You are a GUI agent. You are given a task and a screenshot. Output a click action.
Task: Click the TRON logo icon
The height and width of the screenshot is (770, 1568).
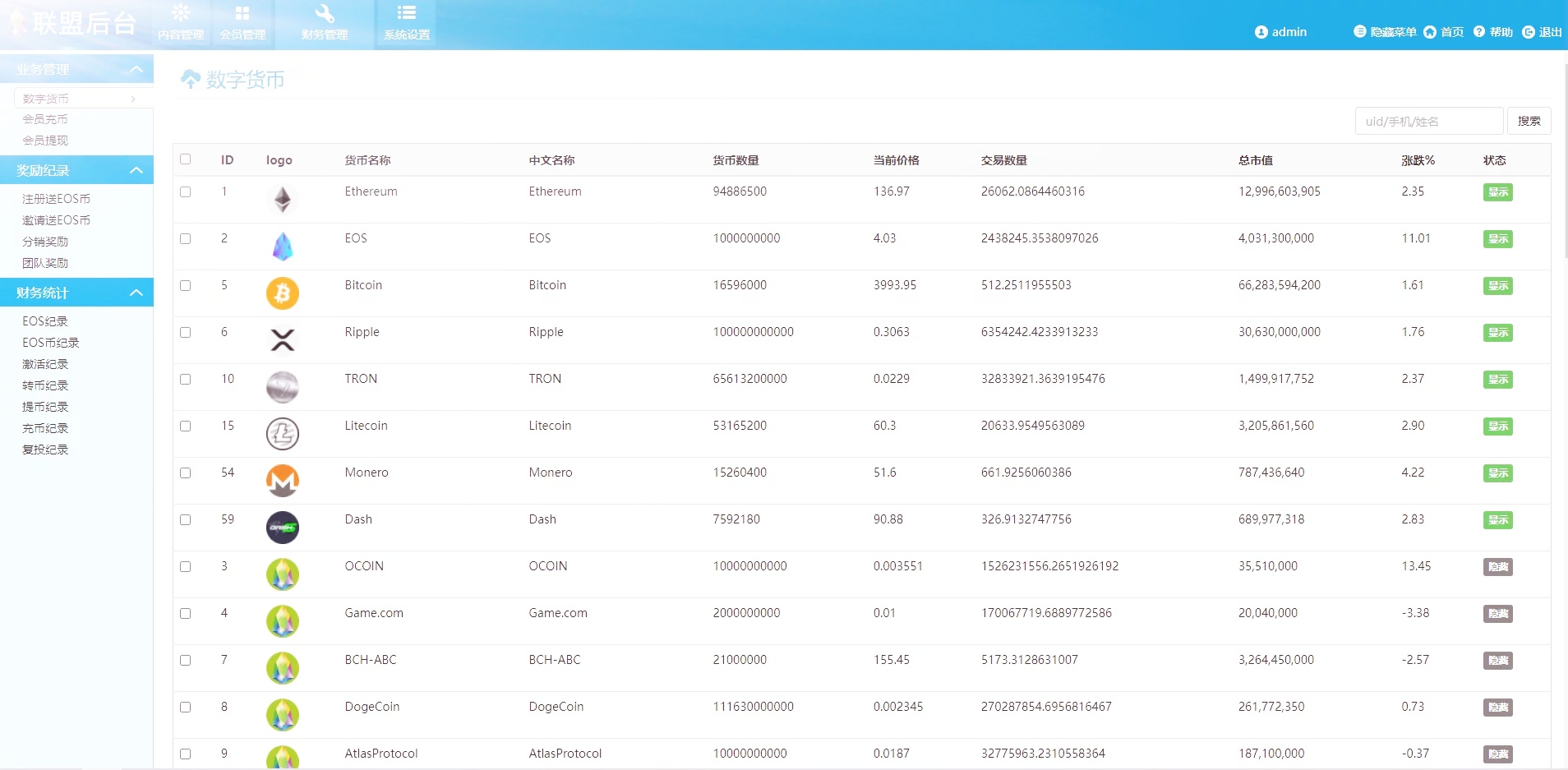point(283,387)
